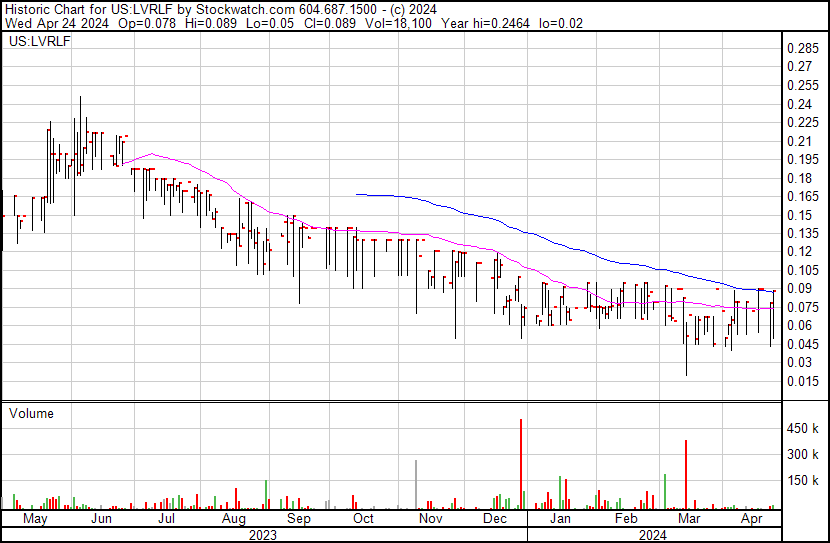830x543 pixels.
Task: Click the green late-February volume bar
Action: [x=665, y=492]
